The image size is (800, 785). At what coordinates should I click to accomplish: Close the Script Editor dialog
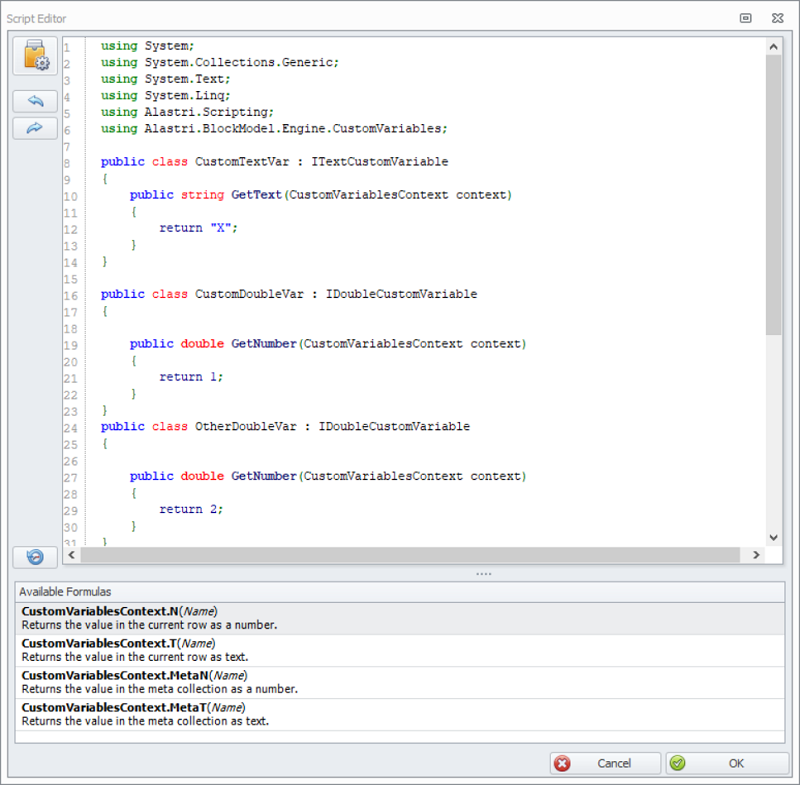(776, 18)
